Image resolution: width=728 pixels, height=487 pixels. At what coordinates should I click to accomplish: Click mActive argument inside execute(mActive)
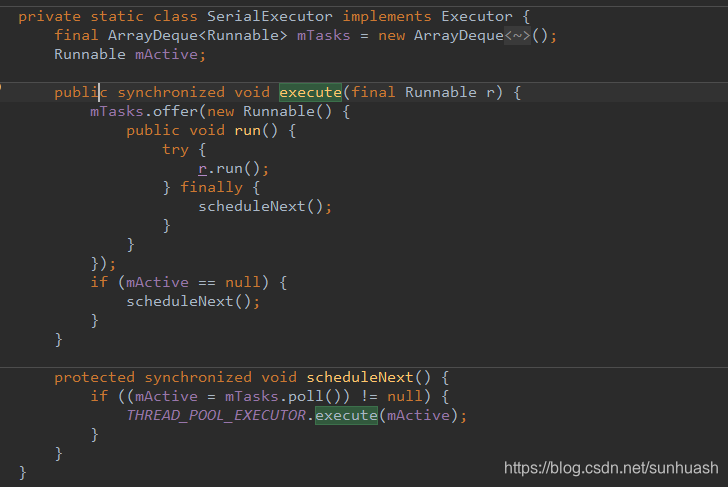point(419,415)
